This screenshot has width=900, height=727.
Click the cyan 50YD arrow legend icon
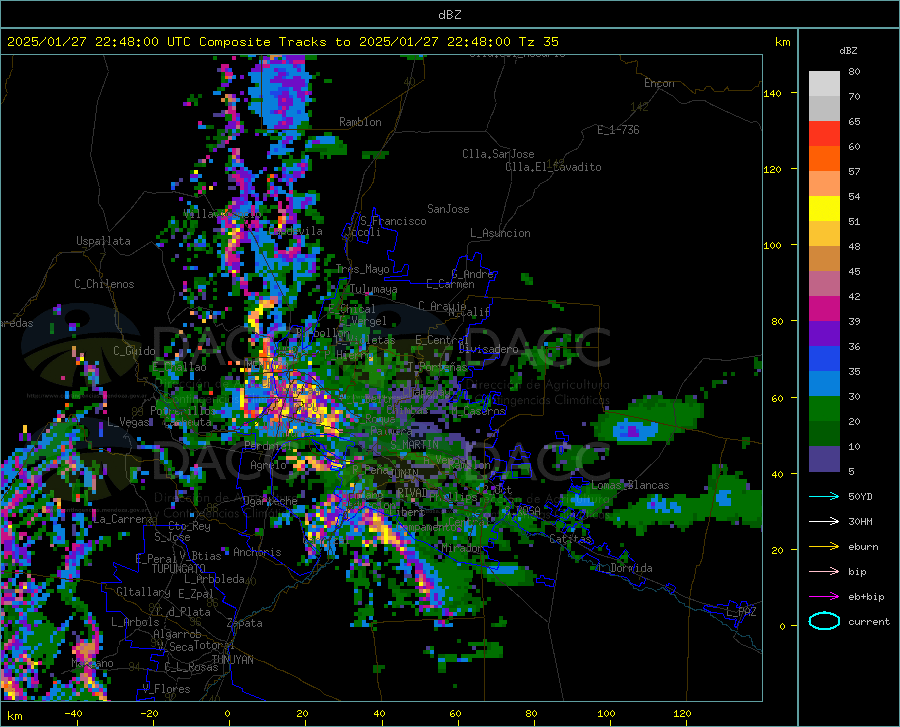824,496
